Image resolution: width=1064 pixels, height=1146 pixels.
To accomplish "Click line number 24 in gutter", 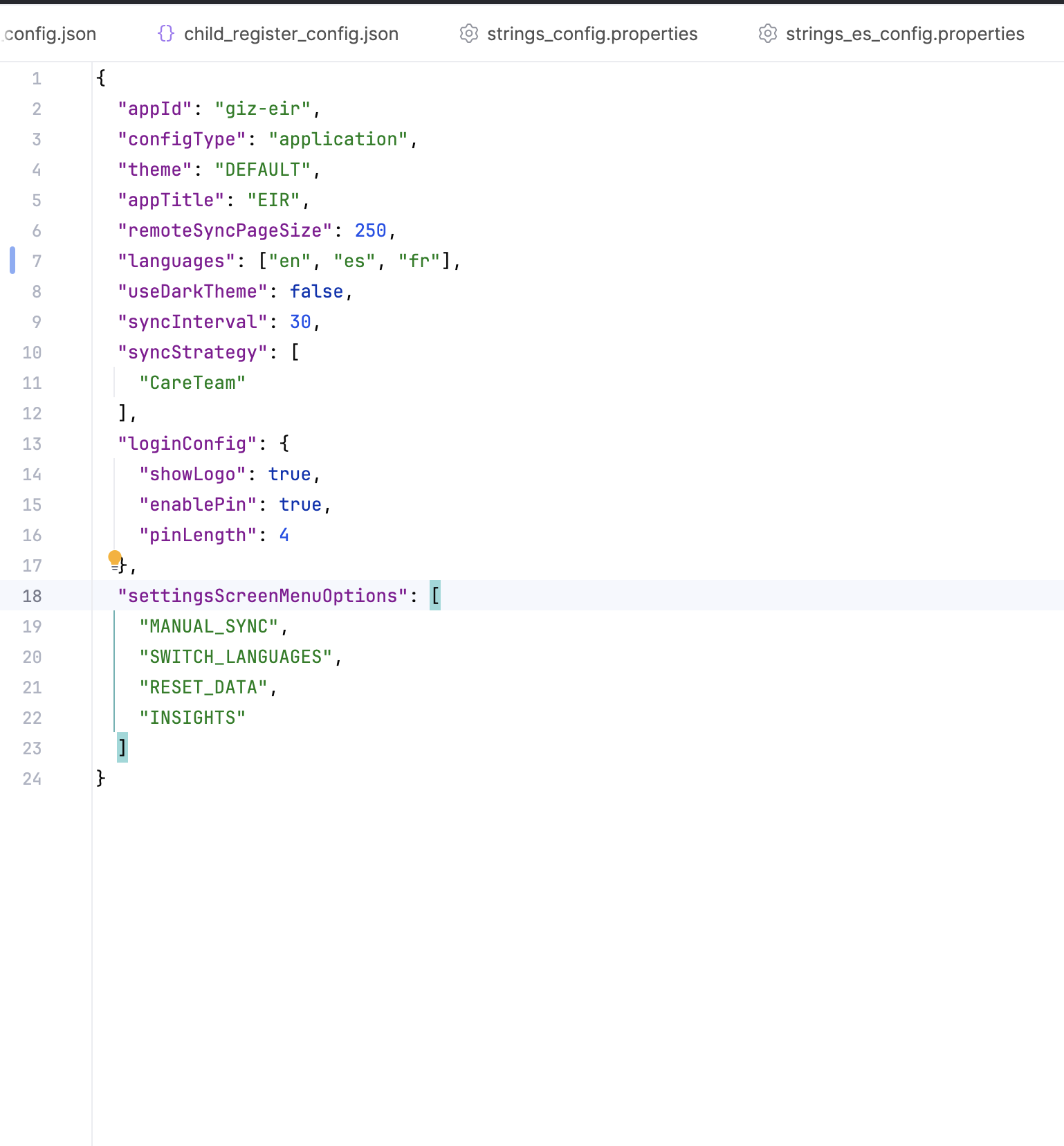I will pyautogui.click(x=32, y=779).
